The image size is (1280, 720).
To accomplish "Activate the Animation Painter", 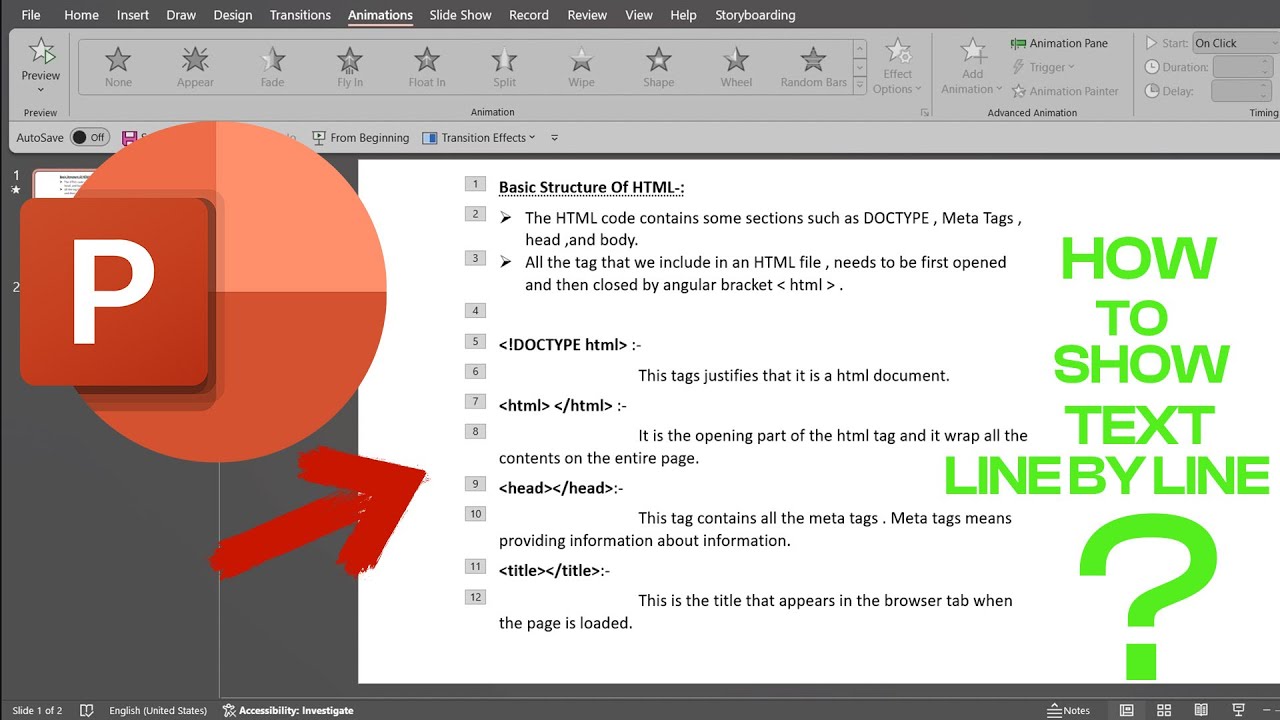I will (x=1064, y=91).
